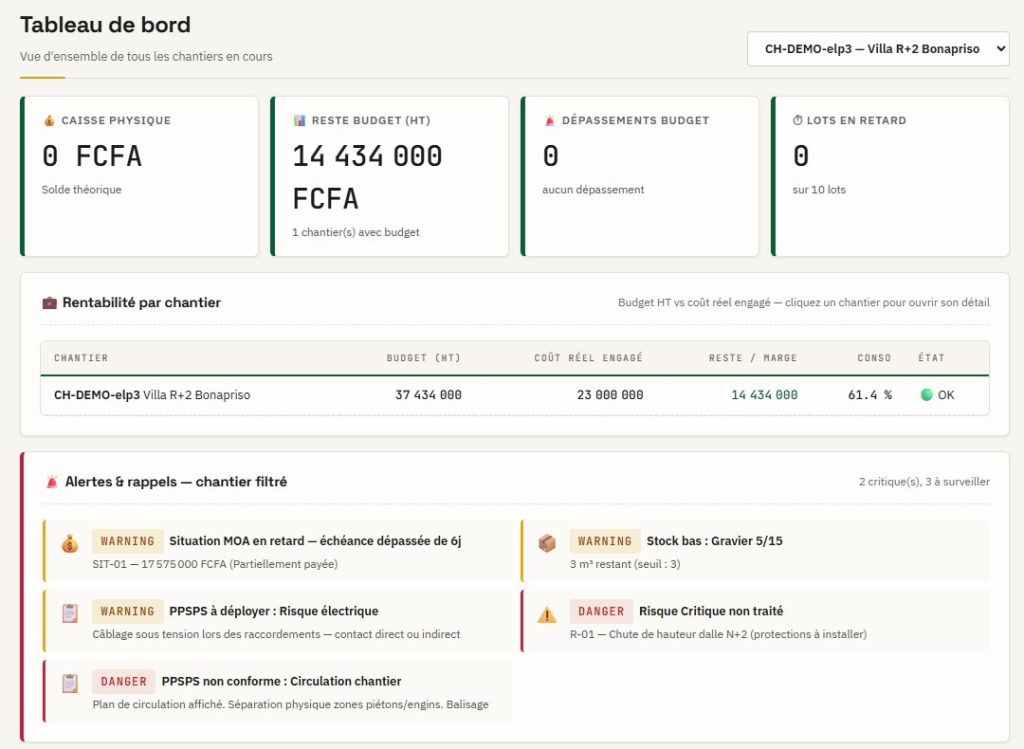Open the Situation MOA en retard alert

point(278,551)
